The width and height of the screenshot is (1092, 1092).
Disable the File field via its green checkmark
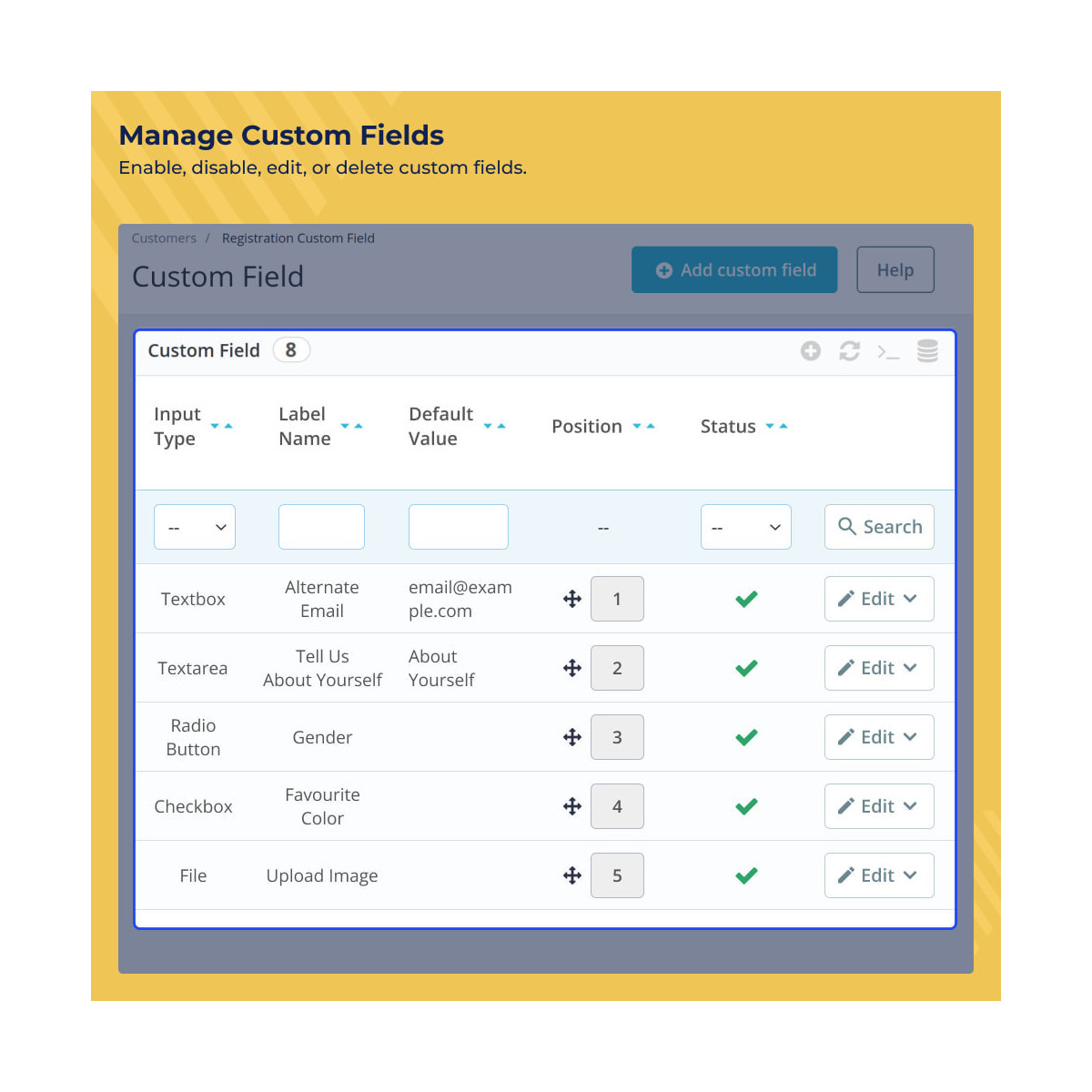click(x=746, y=875)
